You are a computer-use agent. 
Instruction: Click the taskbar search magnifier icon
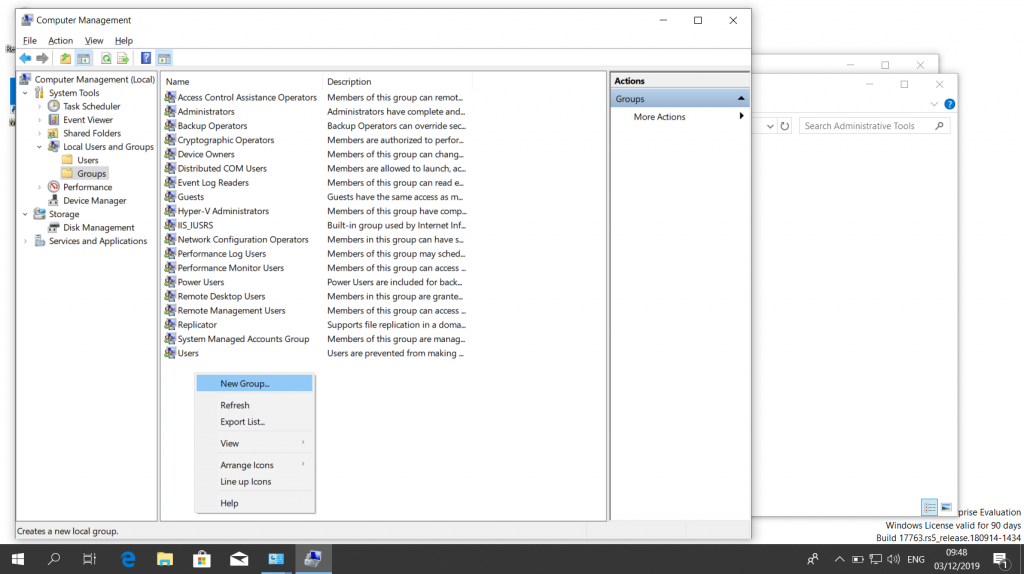(x=54, y=559)
